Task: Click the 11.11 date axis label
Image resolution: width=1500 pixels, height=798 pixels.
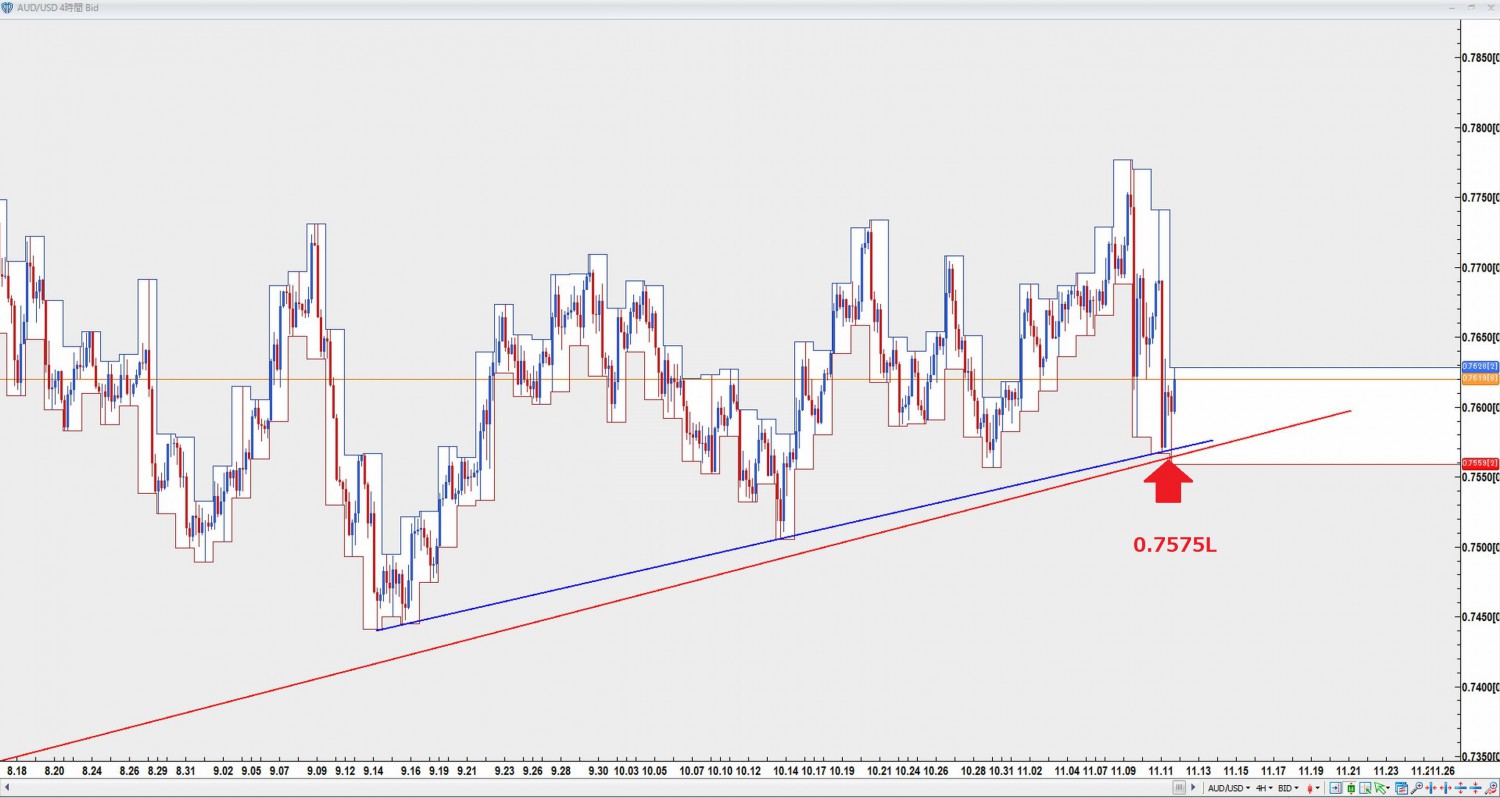Action: tap(1160, 771)
